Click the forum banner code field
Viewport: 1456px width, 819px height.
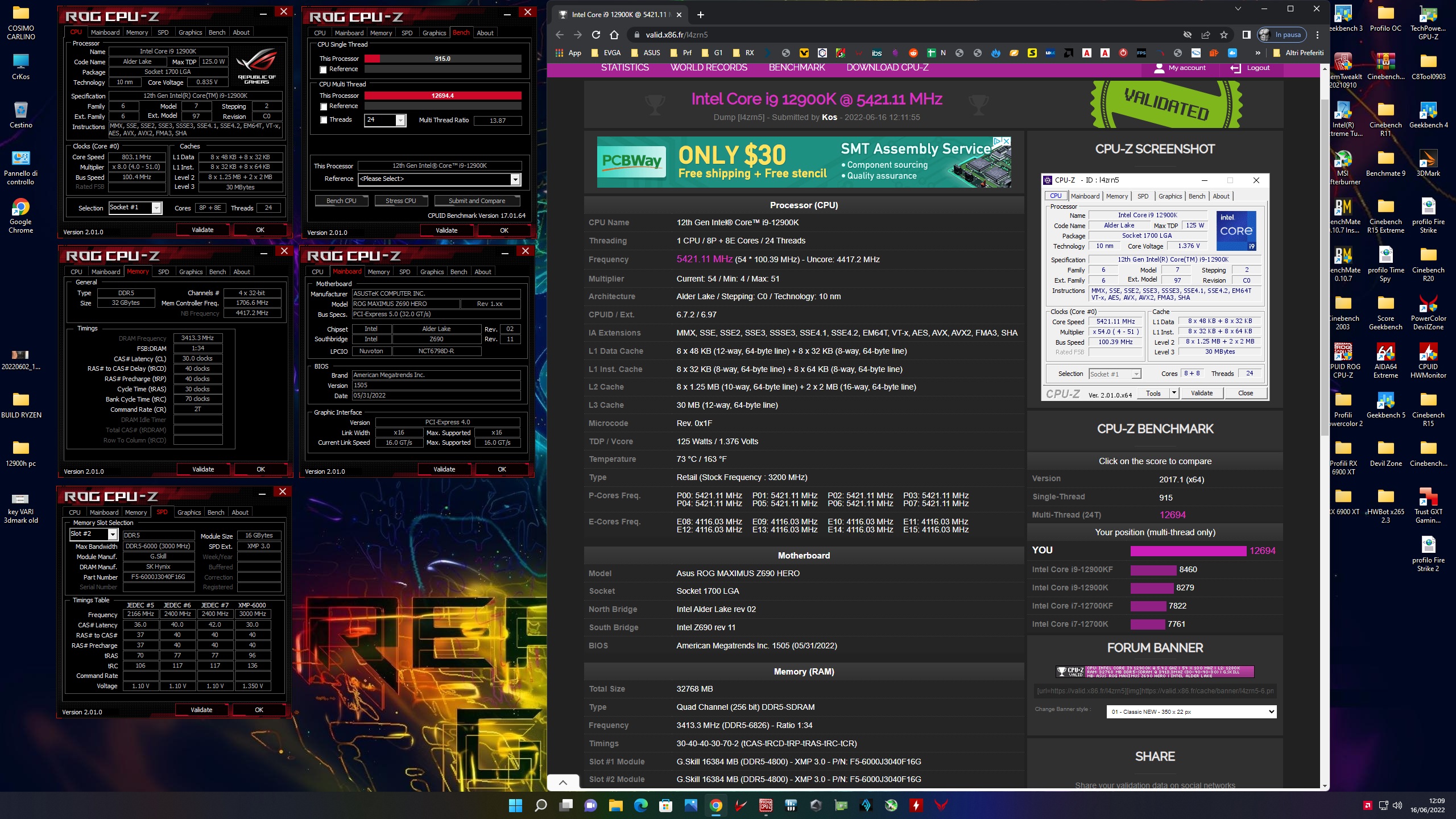tap(1155, 691)
